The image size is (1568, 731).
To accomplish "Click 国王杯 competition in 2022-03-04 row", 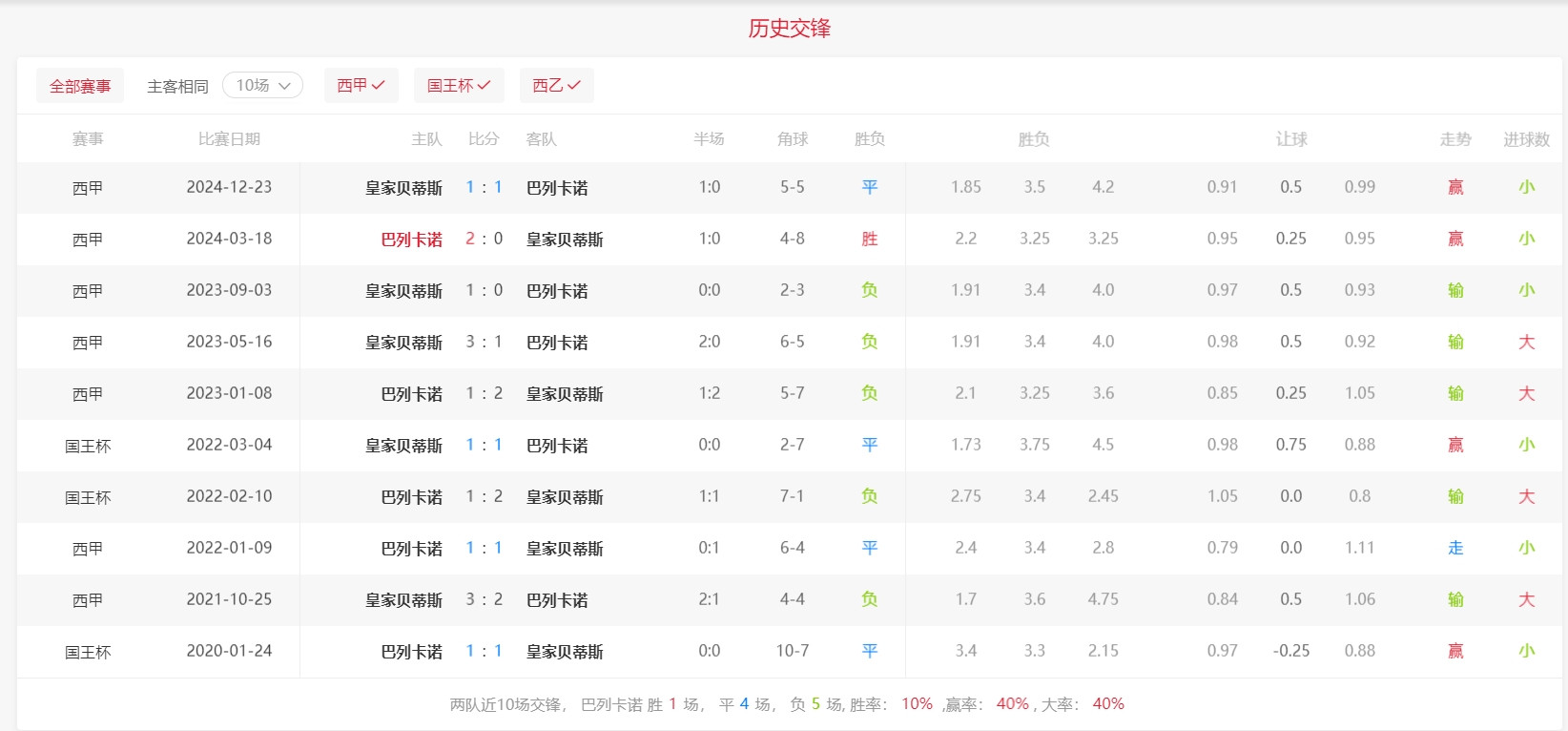I will [88, 446].
